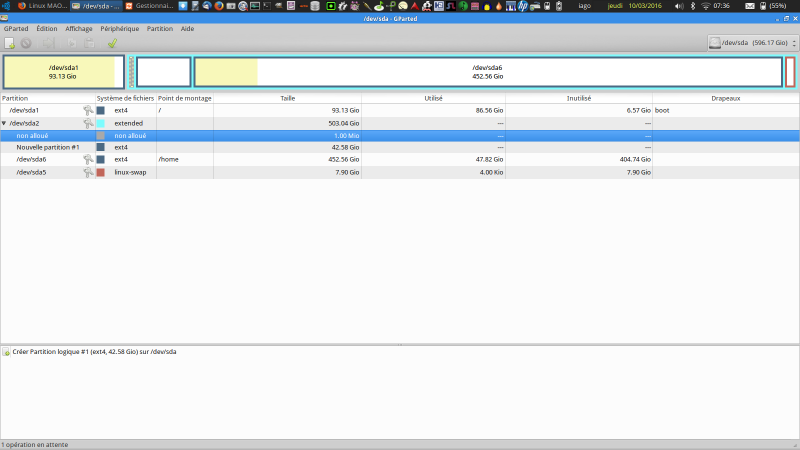This screenshot has width=800, height=450.
Task: Select /dev/sda6 block in the disk map
Action: (x=487, y=72)
